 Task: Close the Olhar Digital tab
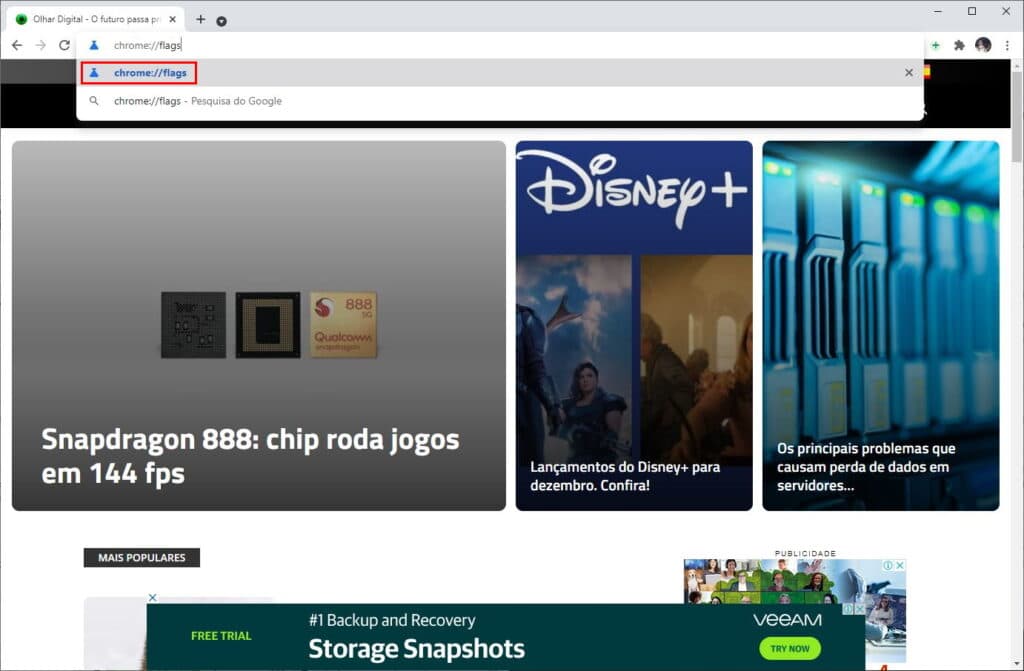(x=172, y=20)
